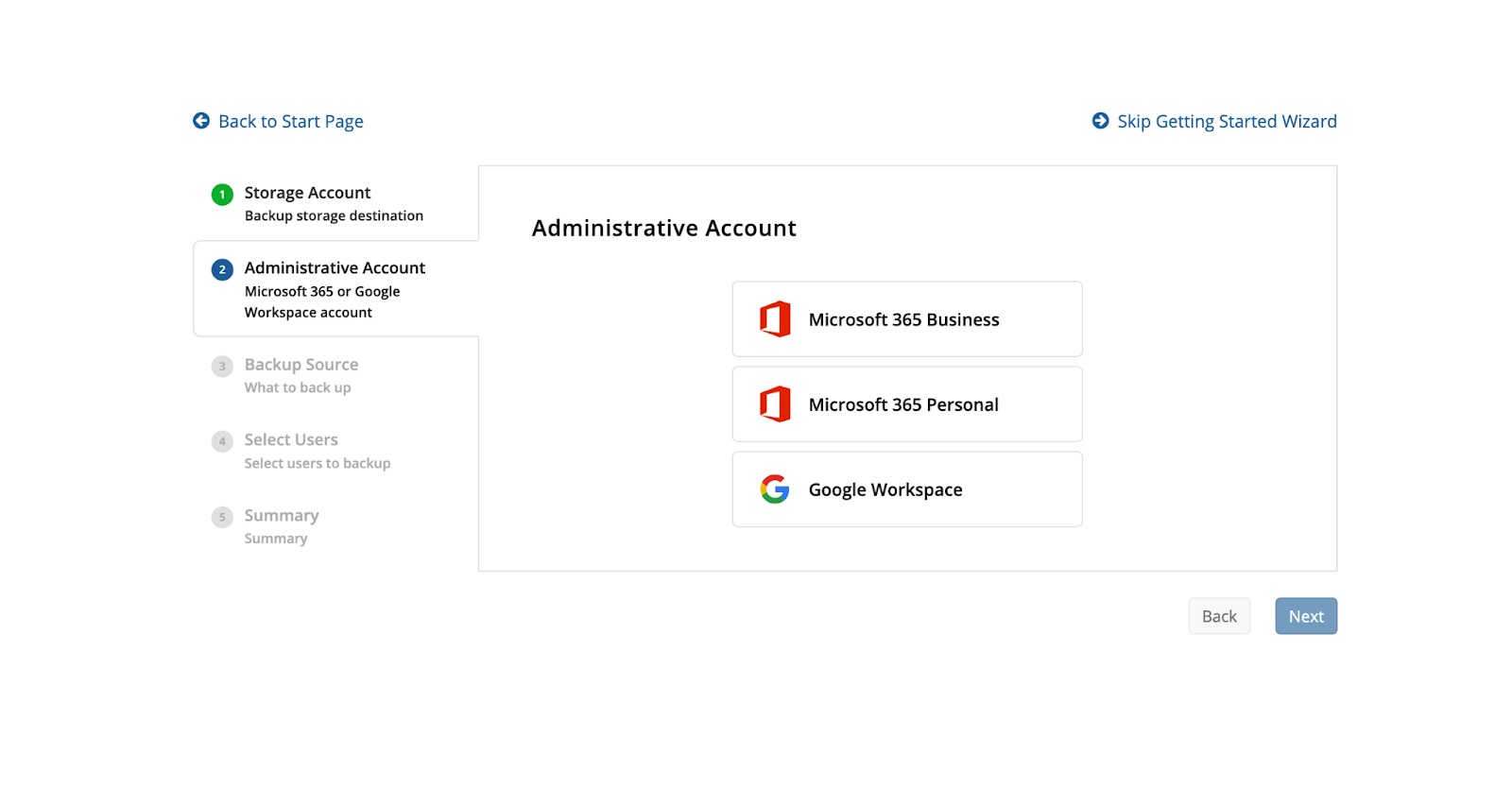Image resolution: width=1512 pixels, height=806 pixels.
Task: Skip the Getting Started Wizard
Action: [1227, 121]
